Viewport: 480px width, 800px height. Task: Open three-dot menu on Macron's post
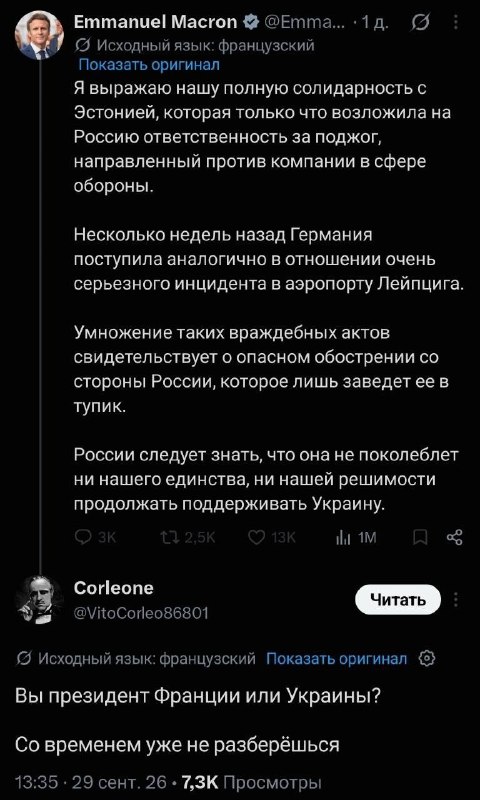point(456,22)
